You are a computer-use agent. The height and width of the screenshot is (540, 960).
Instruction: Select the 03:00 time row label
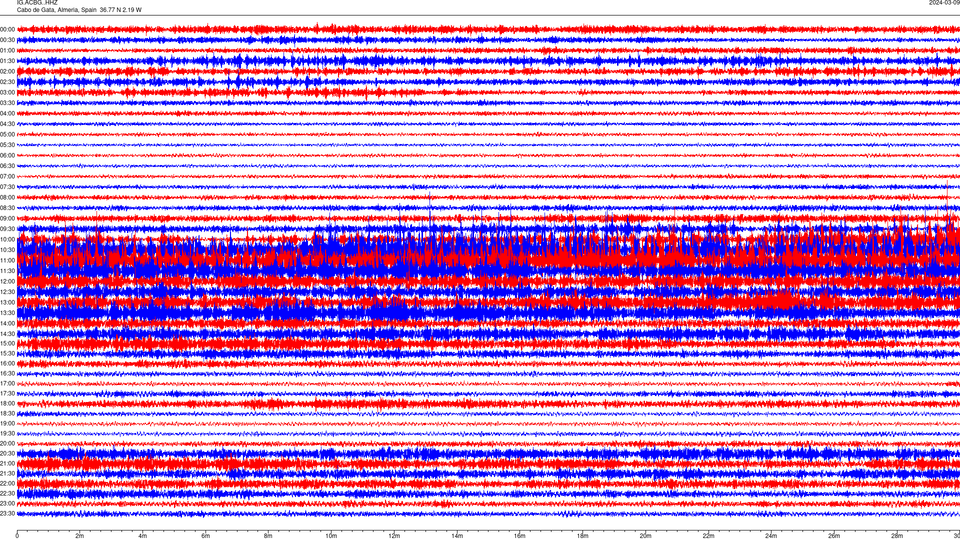[7, 92]
